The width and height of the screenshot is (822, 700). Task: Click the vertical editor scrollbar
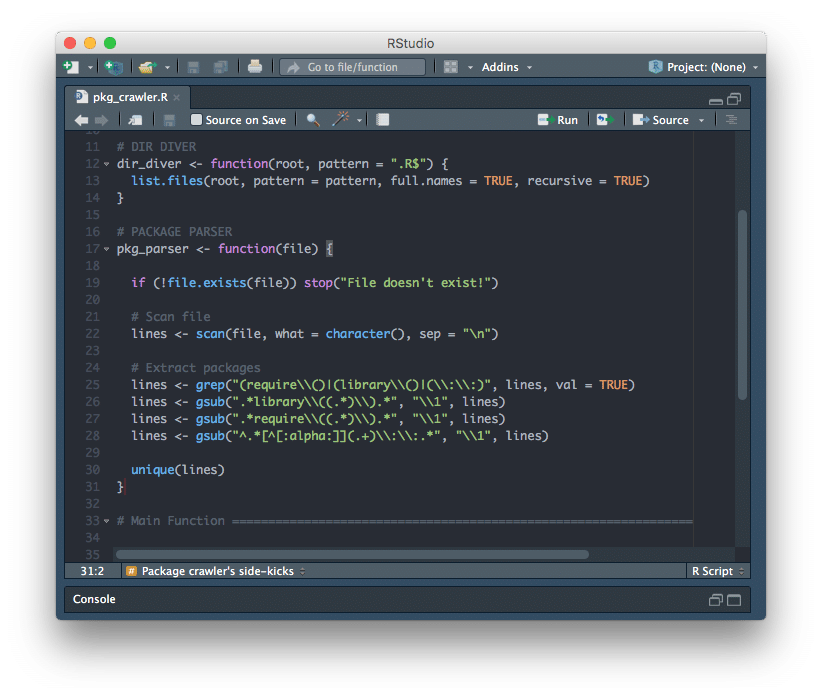tap(742, 305)
